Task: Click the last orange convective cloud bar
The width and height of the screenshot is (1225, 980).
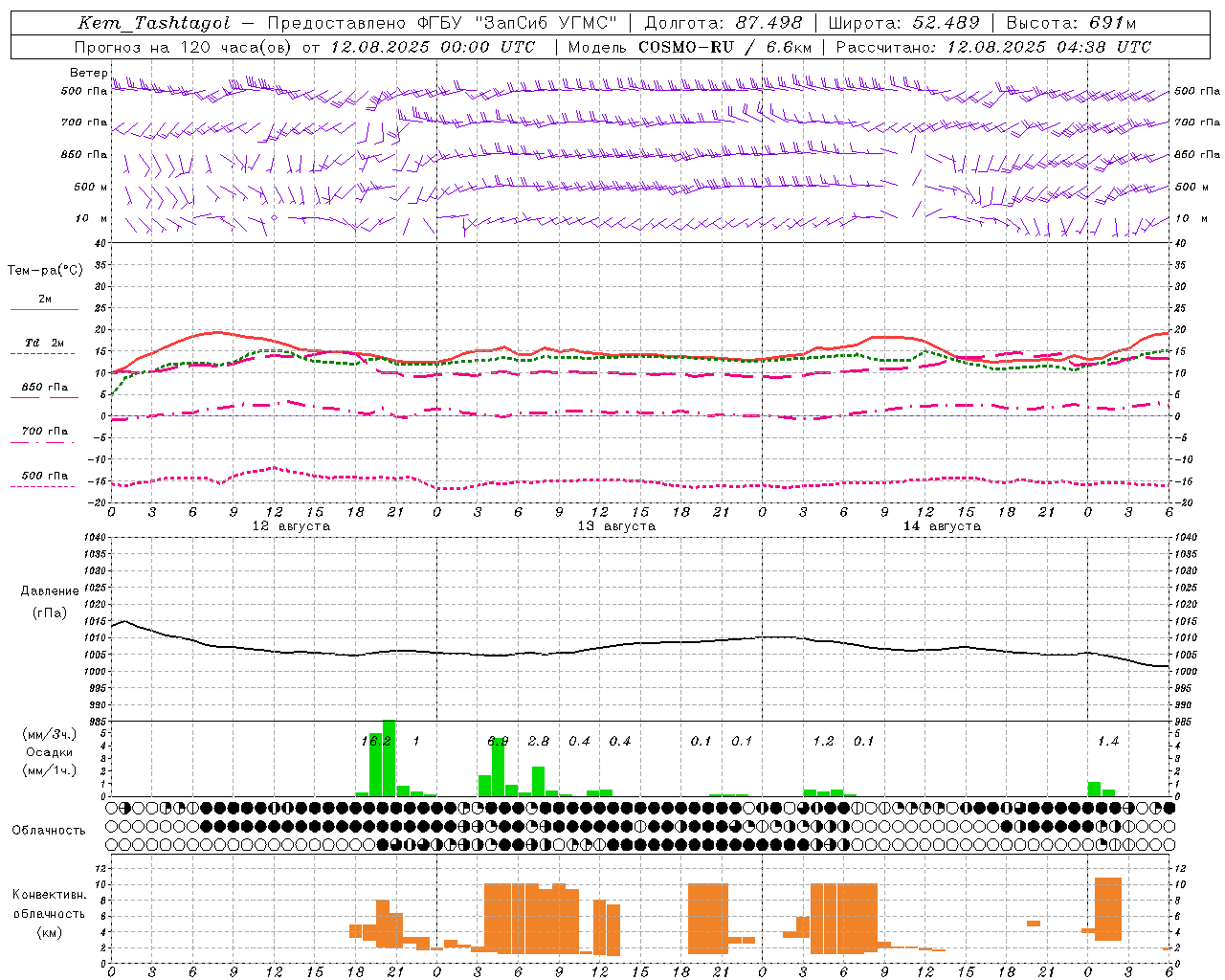Action: click(1168, 949)
